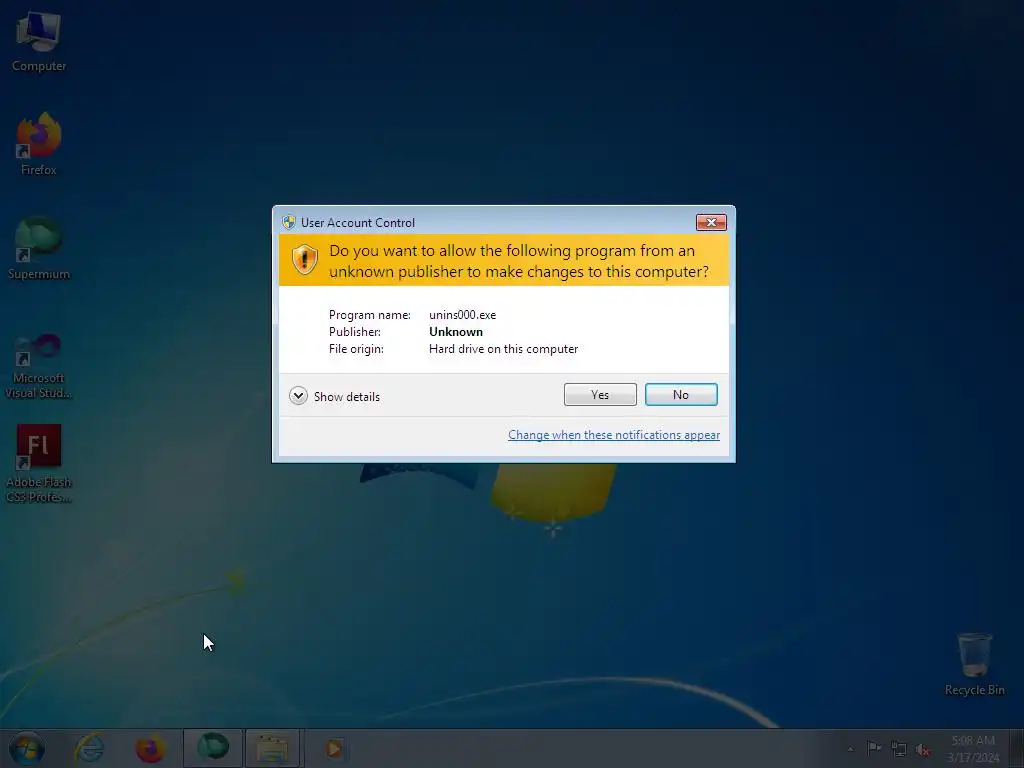Launch Internet Explorer from taskbar
The image size is (1024, 768).
(x=89, y=748)
